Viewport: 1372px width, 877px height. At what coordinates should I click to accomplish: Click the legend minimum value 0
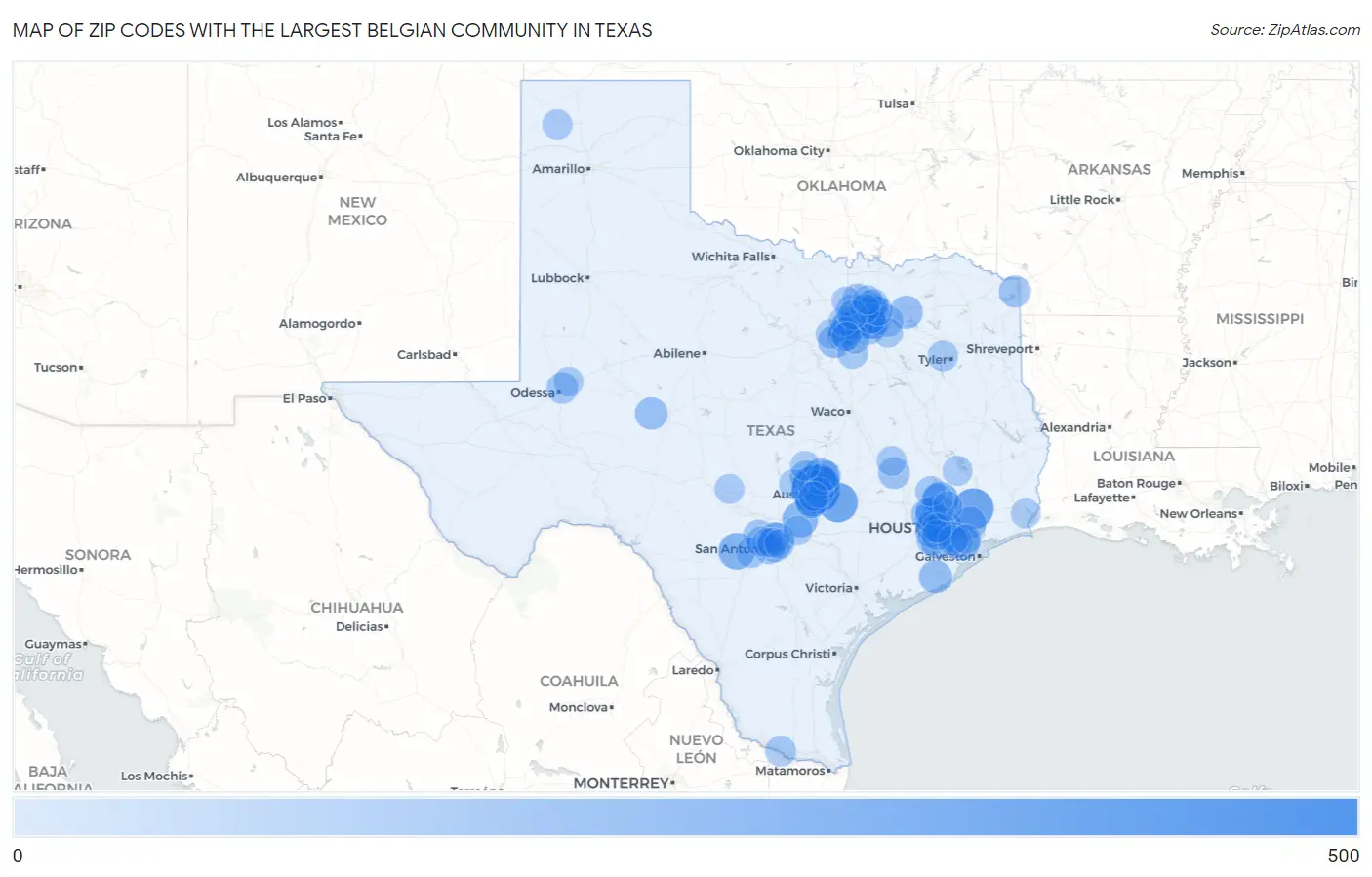point(18,856)
